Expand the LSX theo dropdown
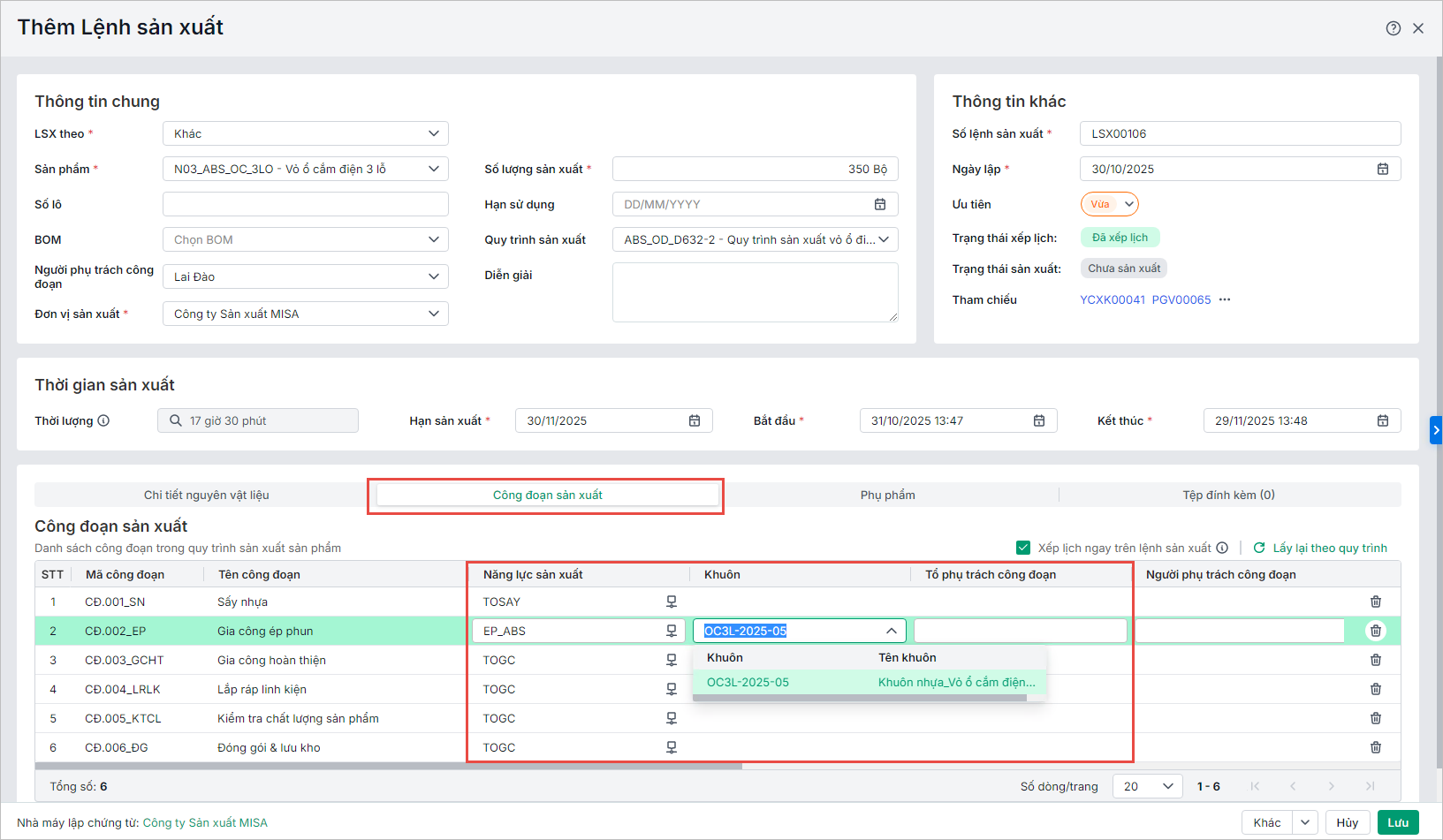 (433, 133)
